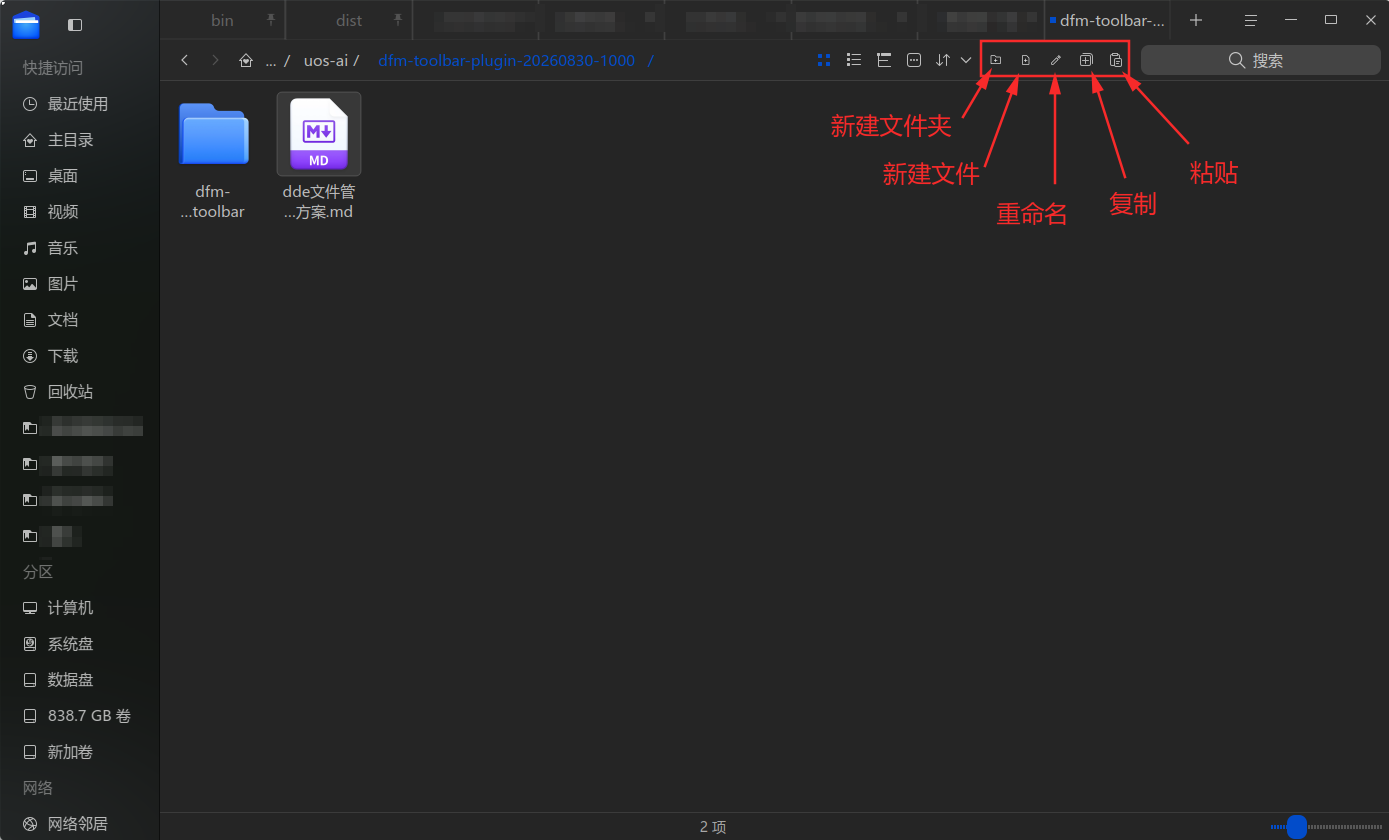This screenshot has height=840, width=1389.
Task: Click the search input field
Action: point(1256,60)
